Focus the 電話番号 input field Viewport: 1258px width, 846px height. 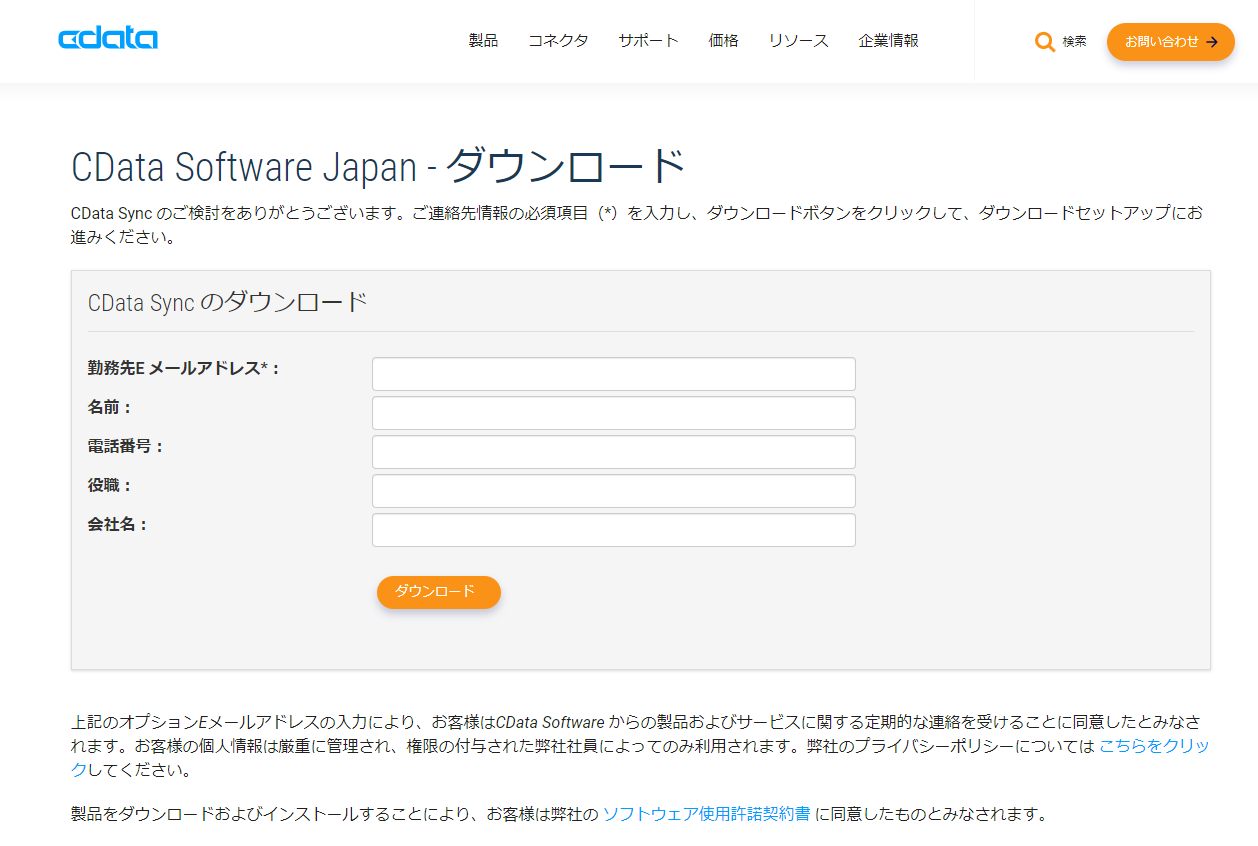[x=614, y=452]
